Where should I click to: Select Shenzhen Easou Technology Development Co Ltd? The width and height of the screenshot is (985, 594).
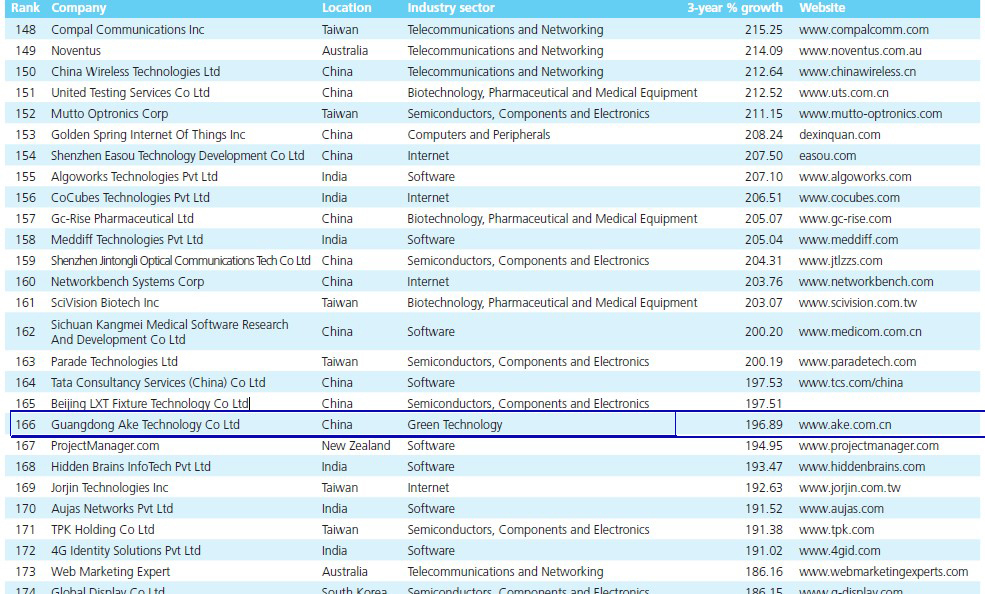[178, 156]
